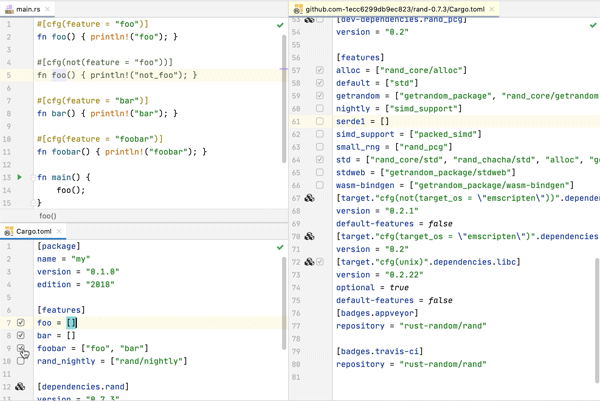This screenshot has height=401, width=600.
Task: Toggle the foo feature checkbox
Action: pos(21,323)
